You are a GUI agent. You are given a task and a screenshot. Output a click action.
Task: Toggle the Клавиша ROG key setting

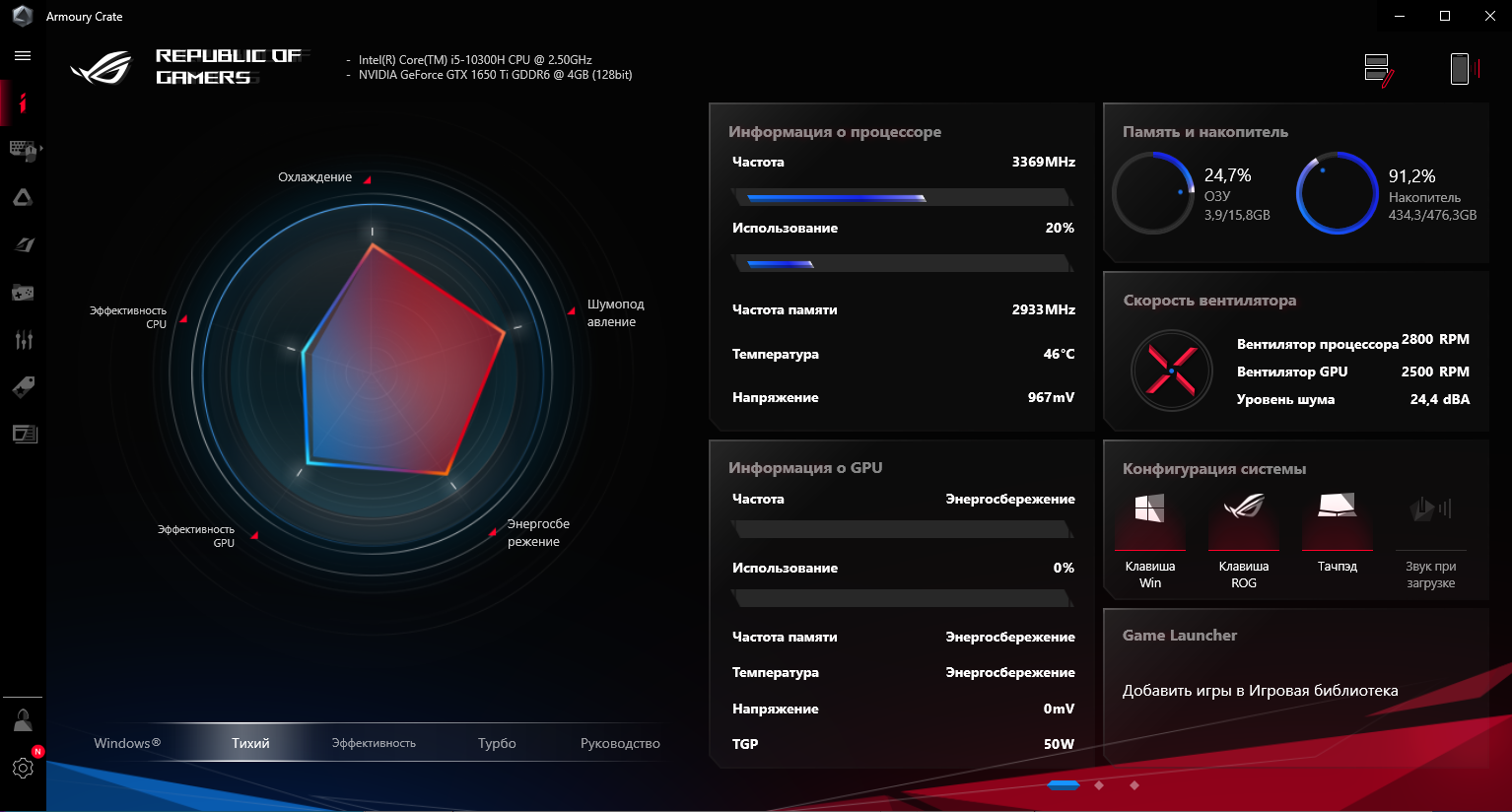[x=1244, y=540]
